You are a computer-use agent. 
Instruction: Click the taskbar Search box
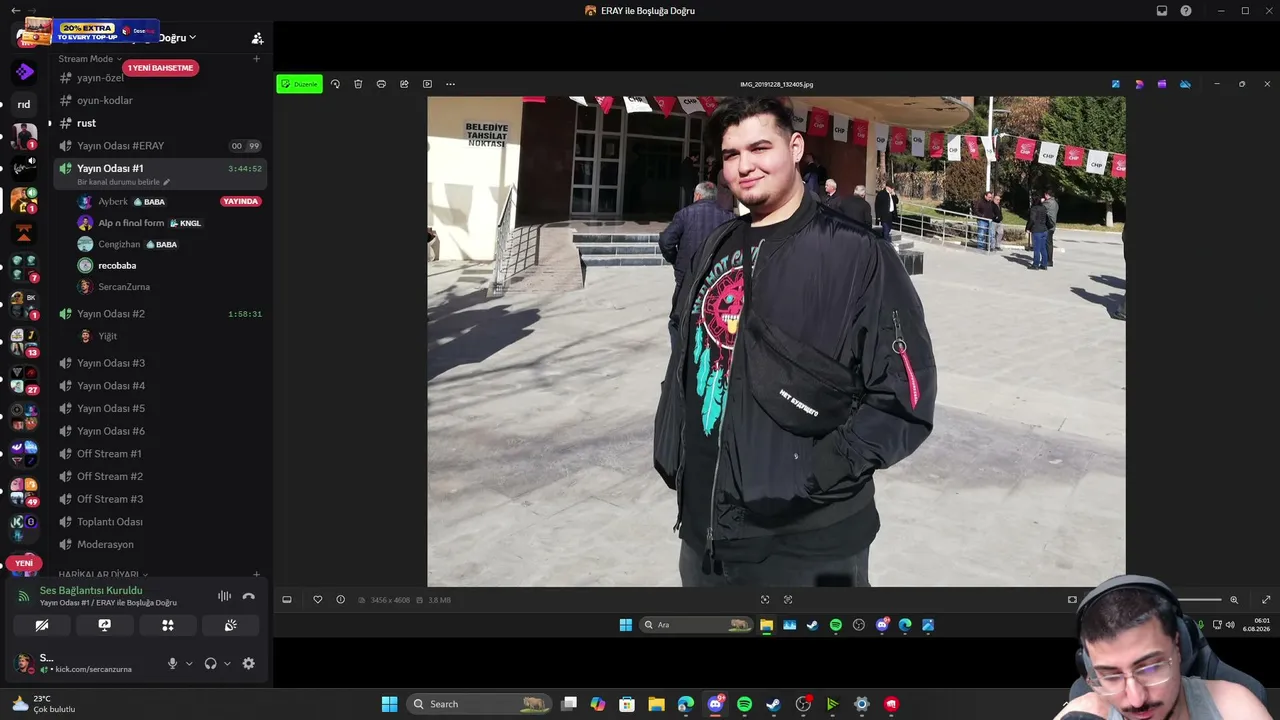(x=479, y=704)
